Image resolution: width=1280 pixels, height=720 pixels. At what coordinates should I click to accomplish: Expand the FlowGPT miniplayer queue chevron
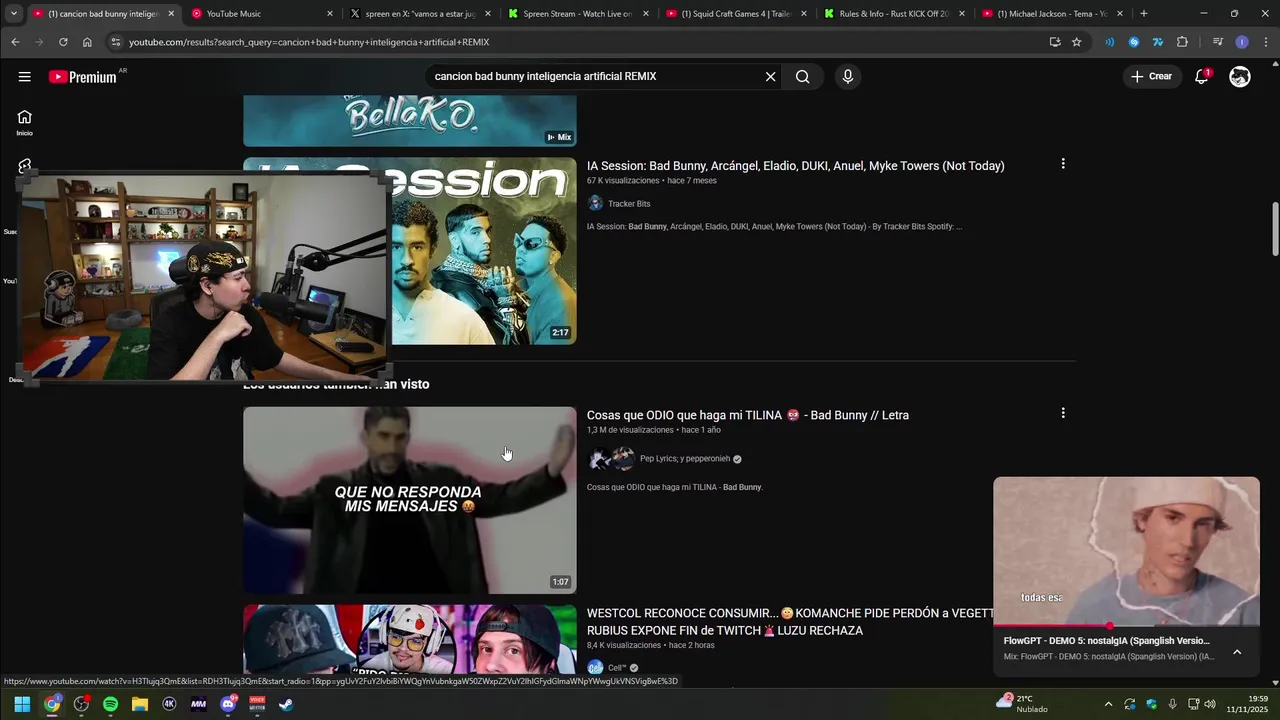[x=1237, y=652]
